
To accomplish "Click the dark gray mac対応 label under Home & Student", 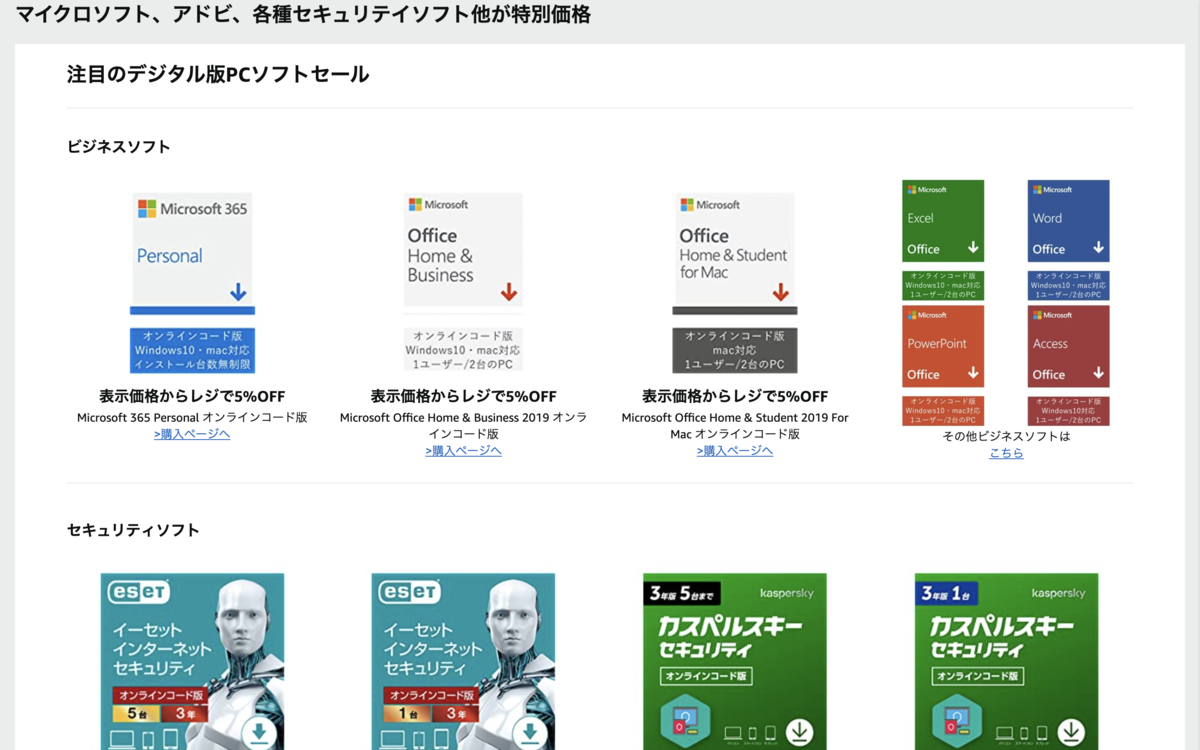I will click(x=734, y=351).
